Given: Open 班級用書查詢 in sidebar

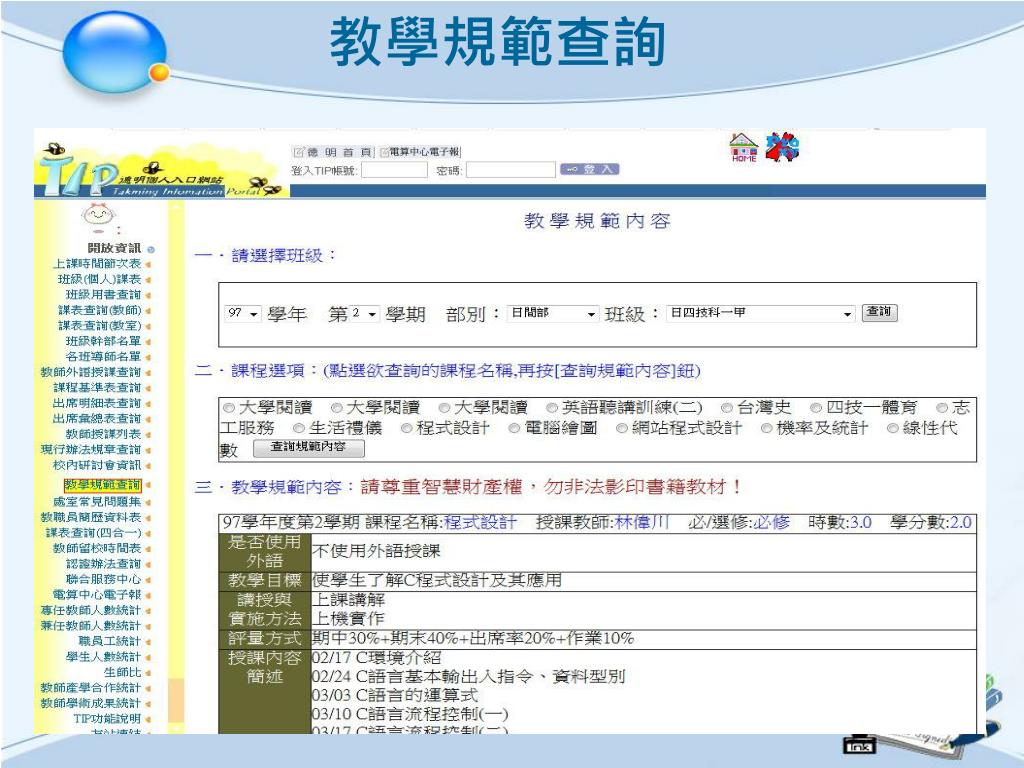Looking at the screenshot, I should (103, 295).
